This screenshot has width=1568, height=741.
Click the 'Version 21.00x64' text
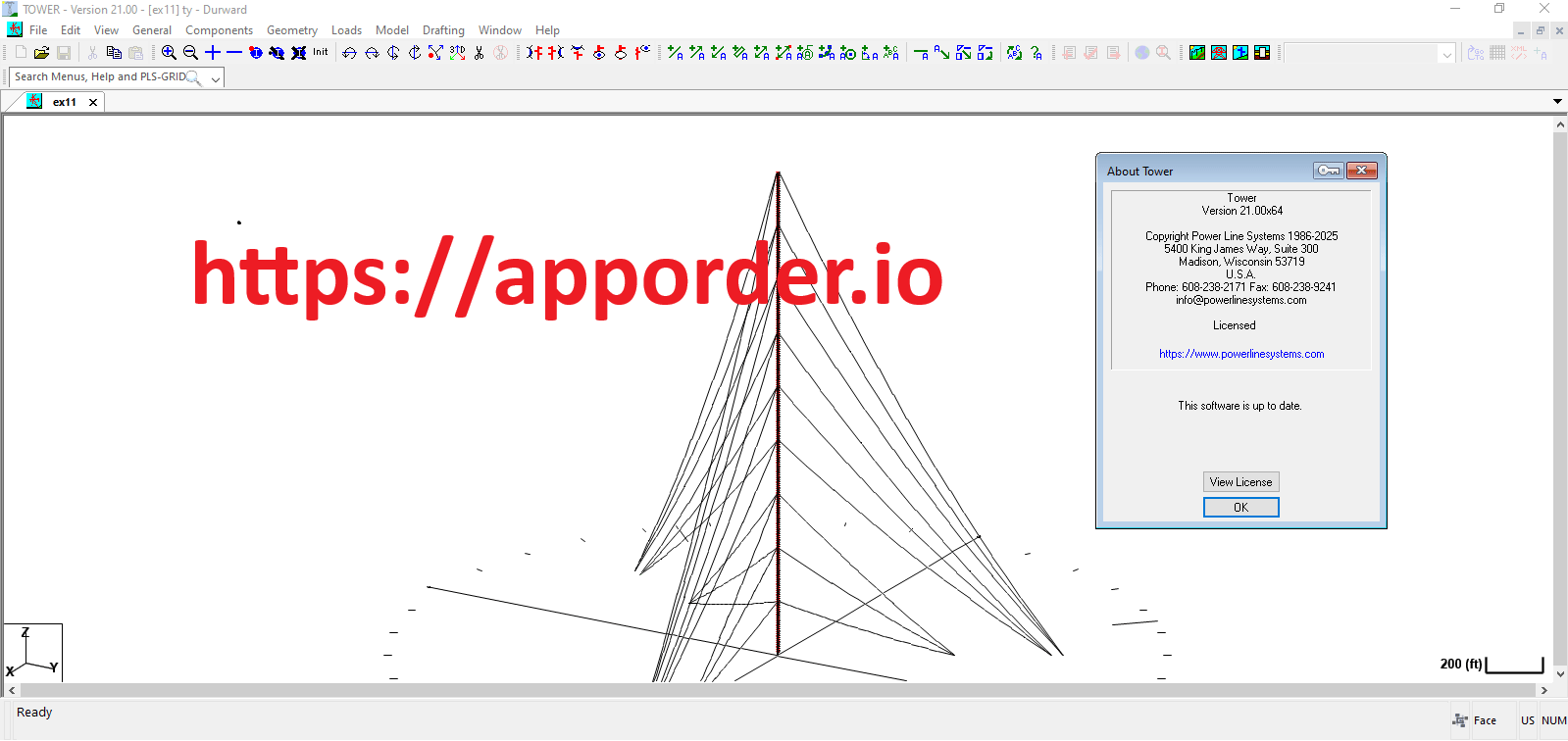click(1241, 211)
